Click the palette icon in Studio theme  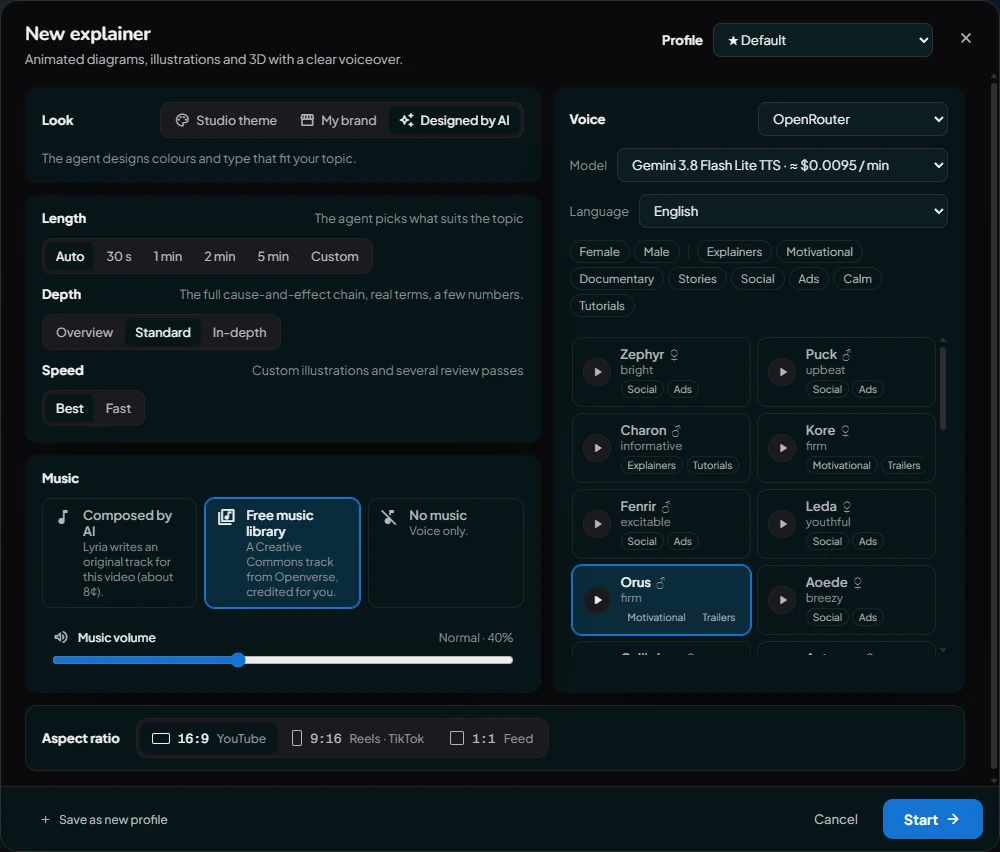[182, 120]
